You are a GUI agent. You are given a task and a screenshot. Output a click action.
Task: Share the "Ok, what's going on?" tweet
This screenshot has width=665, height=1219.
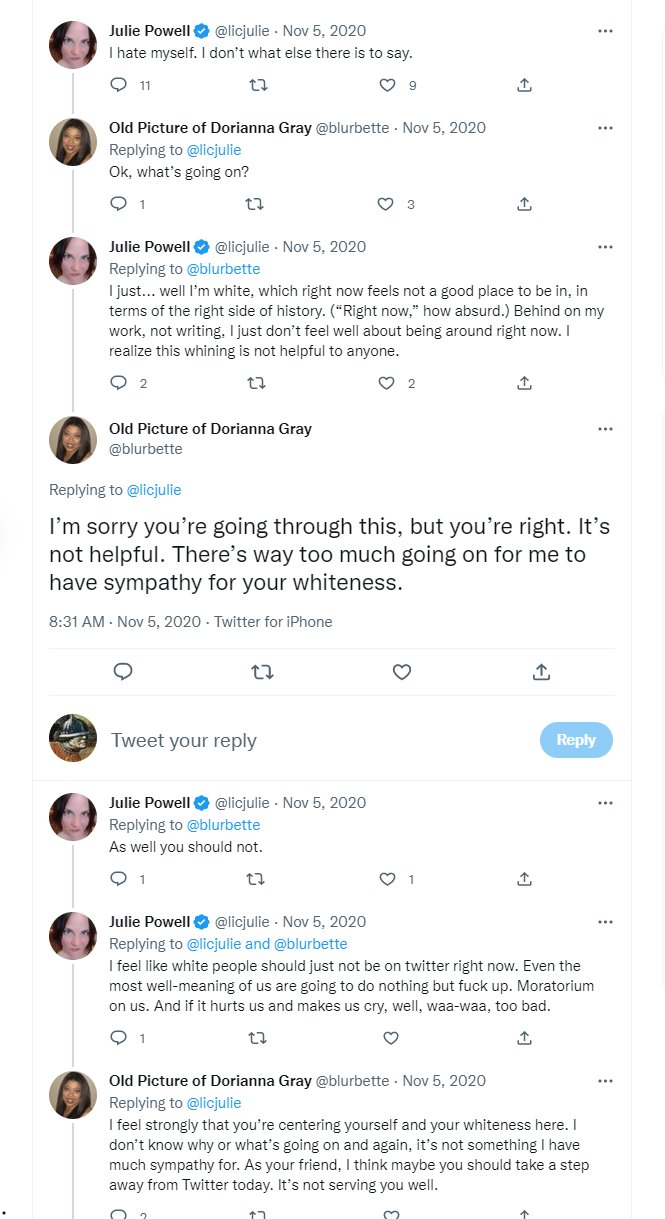tap(524, 204)
